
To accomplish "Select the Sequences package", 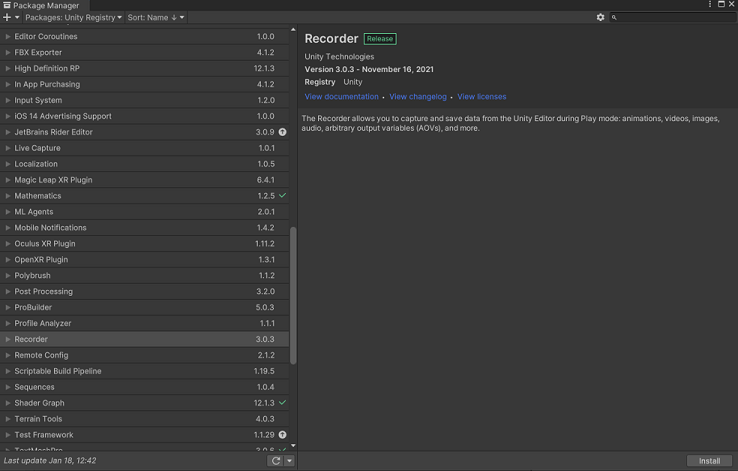I will tap(144, 387).
